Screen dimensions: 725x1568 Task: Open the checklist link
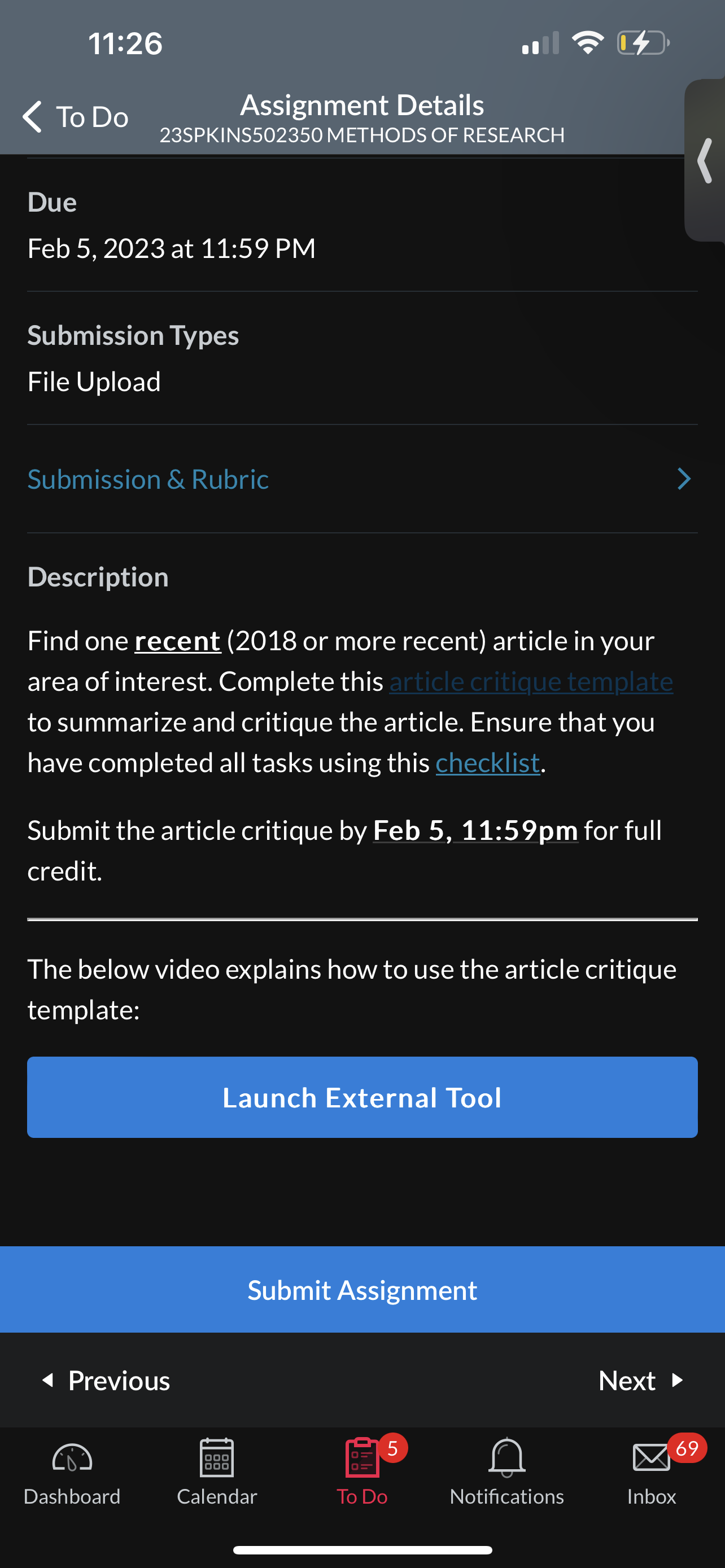488,763
